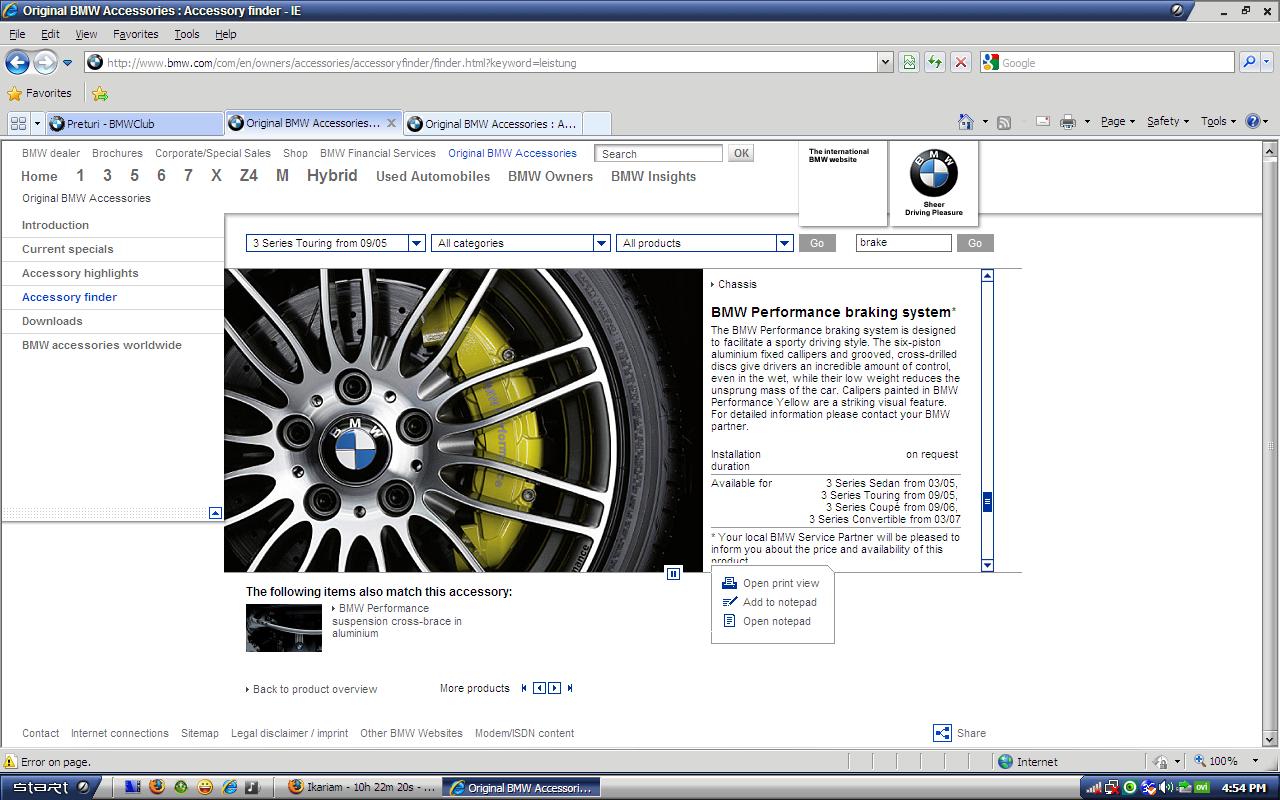Click the browser Forward arrow
Viewport: 1280px width, 800px height.
(x=45, y=62)
